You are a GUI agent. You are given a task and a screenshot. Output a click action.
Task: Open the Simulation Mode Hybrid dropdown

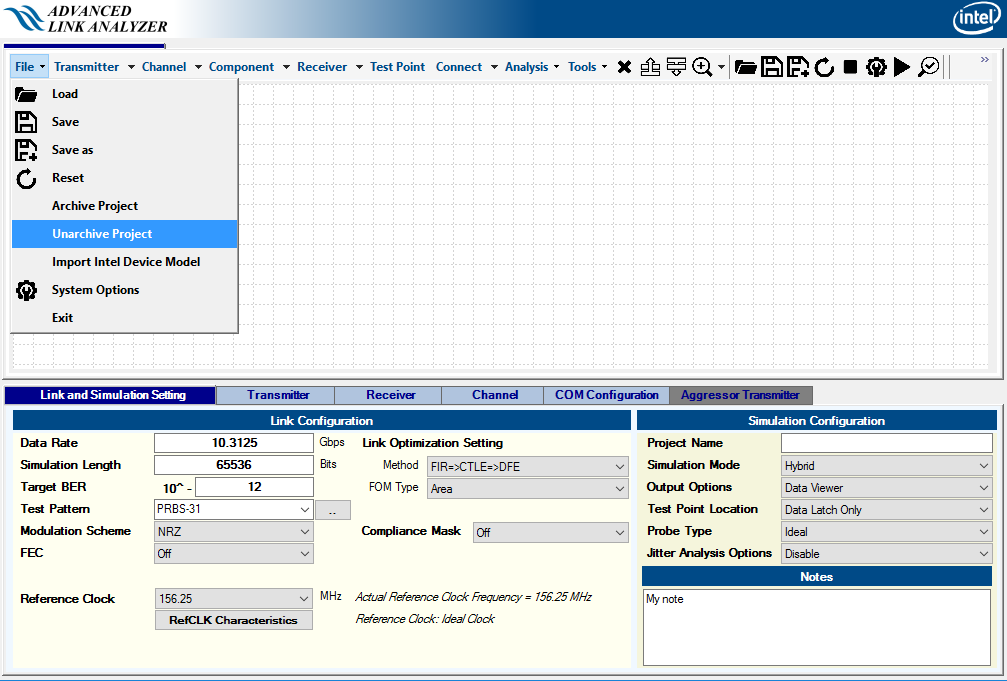pyautogui.click(x=887, y=465)
